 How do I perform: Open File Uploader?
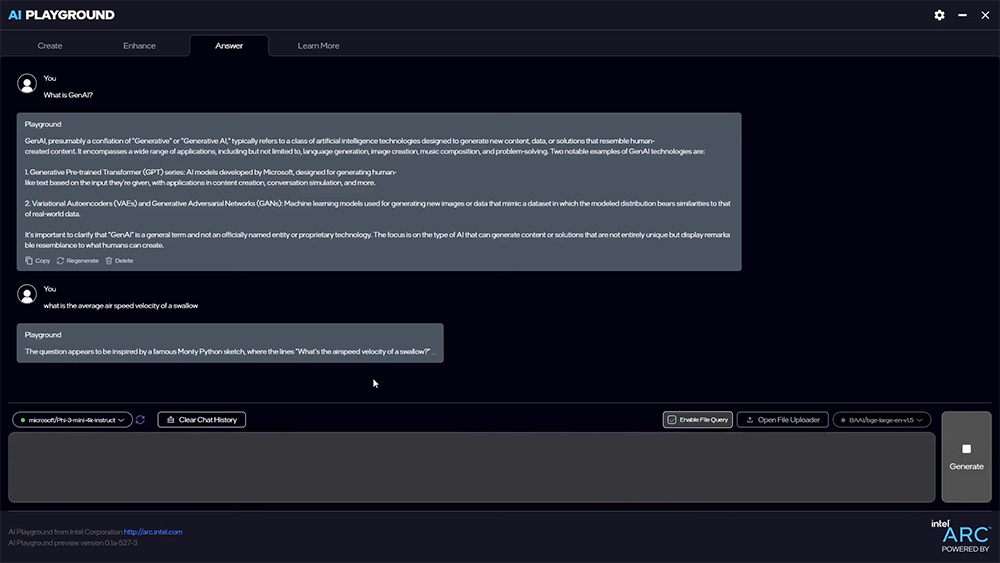click(x=783, y=420)
